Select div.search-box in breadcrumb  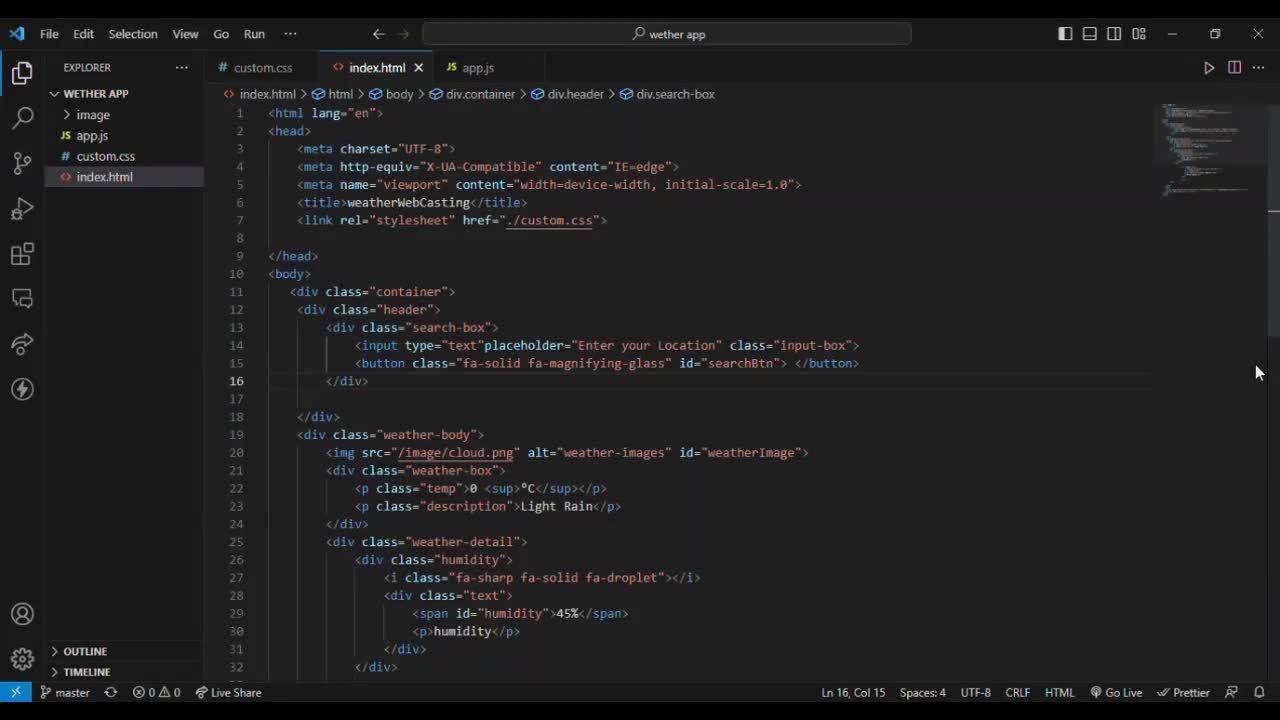pyautogui.click(x=667, y=94)
